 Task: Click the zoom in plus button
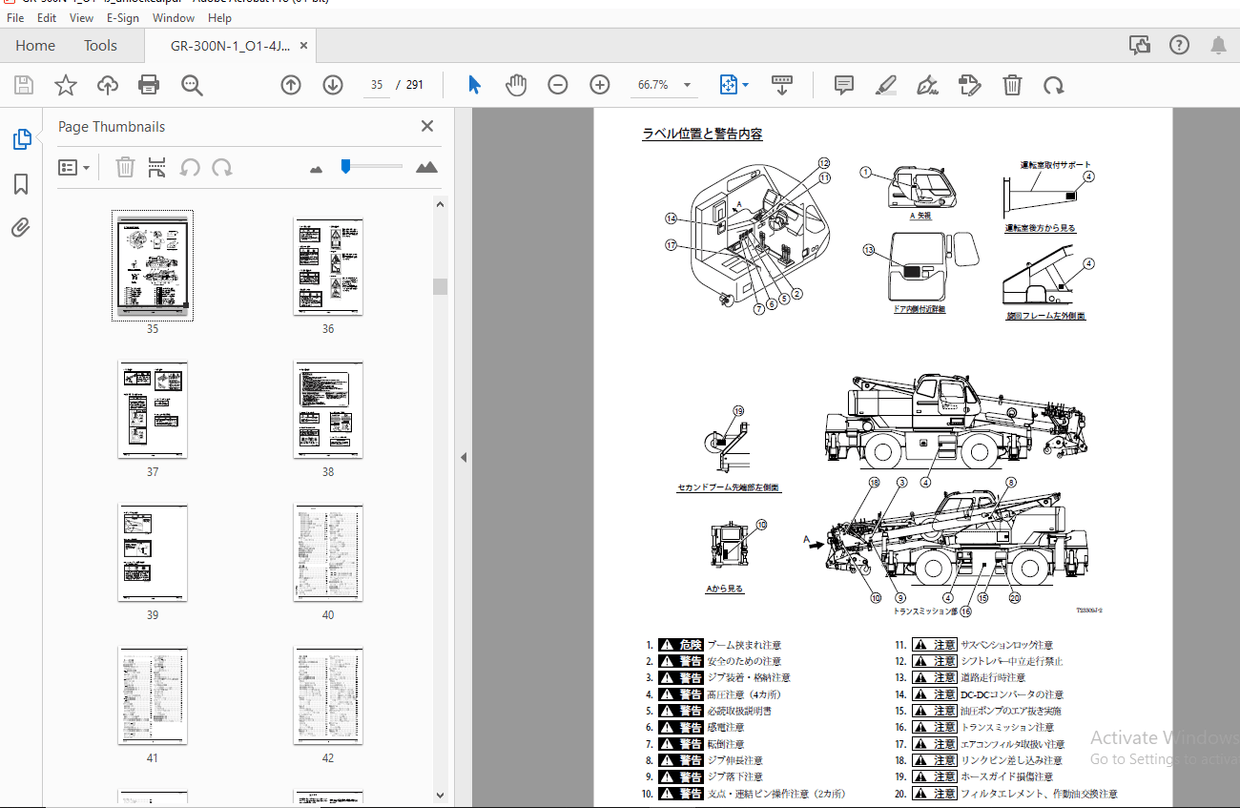(x=599, y=85)
